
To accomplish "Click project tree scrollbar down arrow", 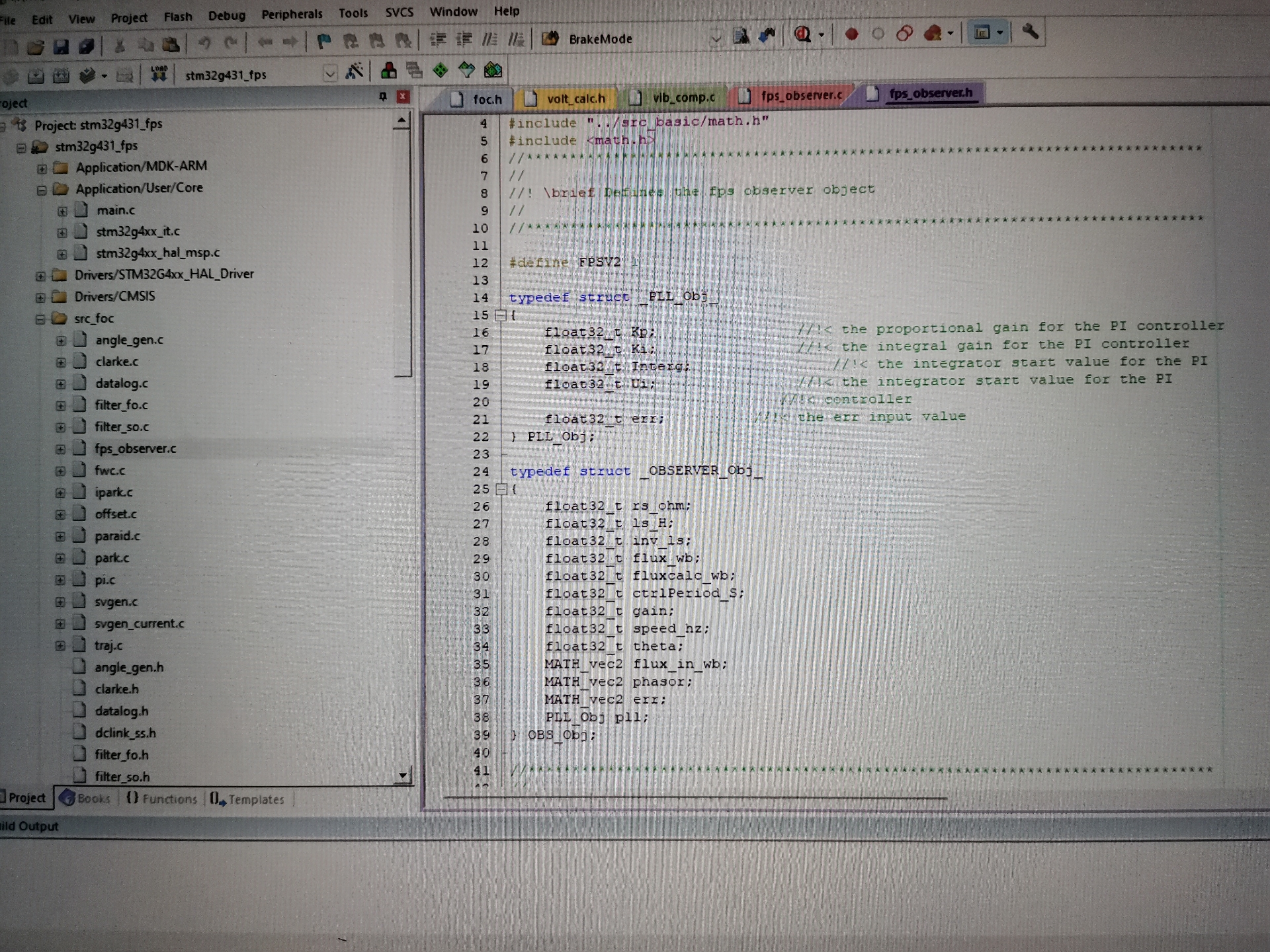I will 402,775.
